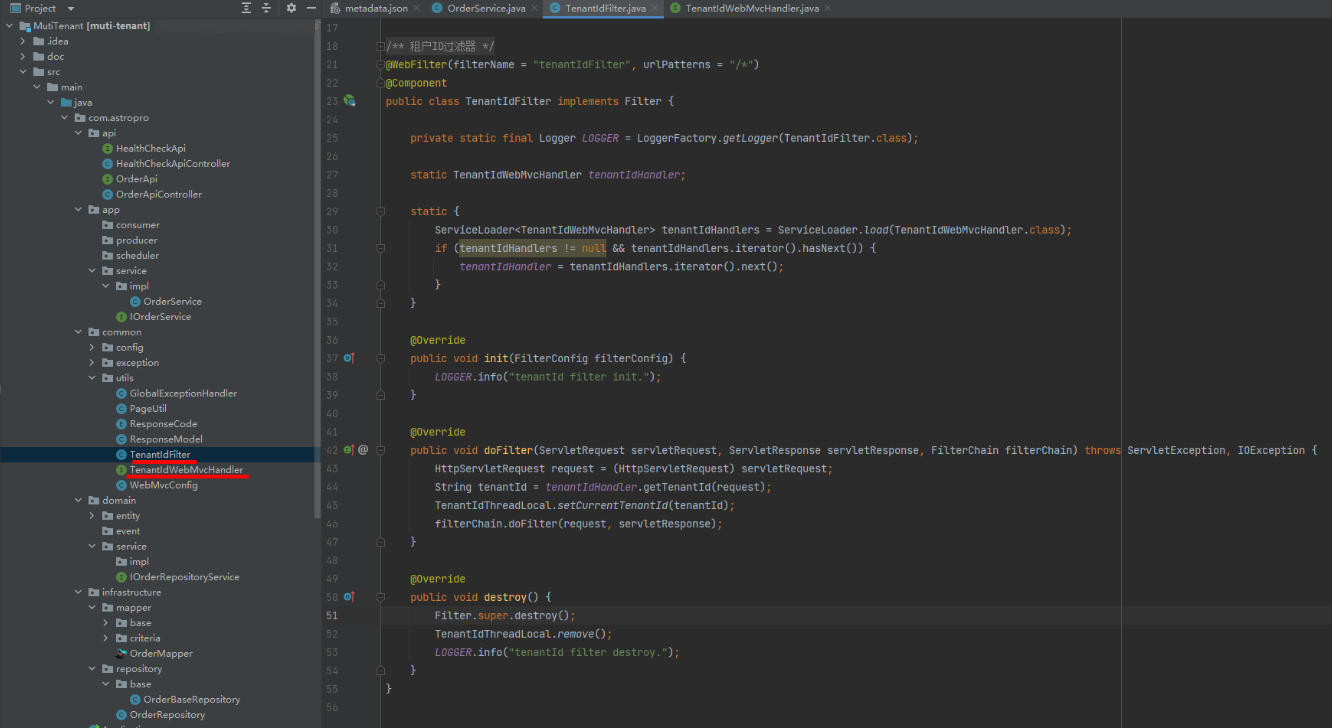Unfold the collapsed doc comment on line 18
This screenshot has height=728, width=1332.
(381, 47)
